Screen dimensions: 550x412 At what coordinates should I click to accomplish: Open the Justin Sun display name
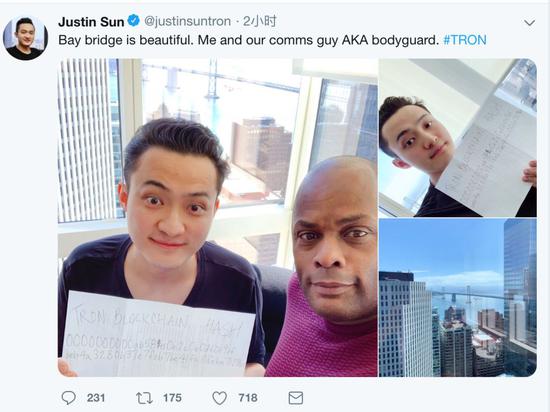pyautogui.click(x=91, y=22)
